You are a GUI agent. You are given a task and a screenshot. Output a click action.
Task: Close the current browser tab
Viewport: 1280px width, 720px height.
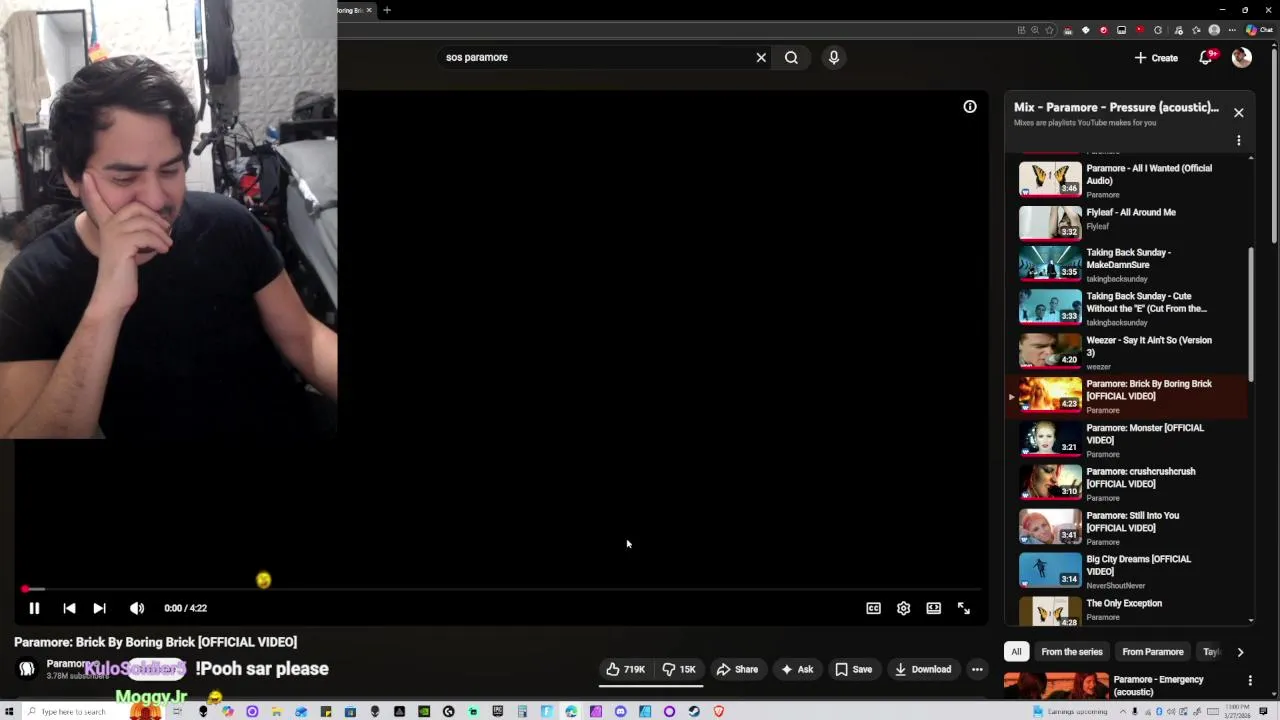[x=369, y=10]
